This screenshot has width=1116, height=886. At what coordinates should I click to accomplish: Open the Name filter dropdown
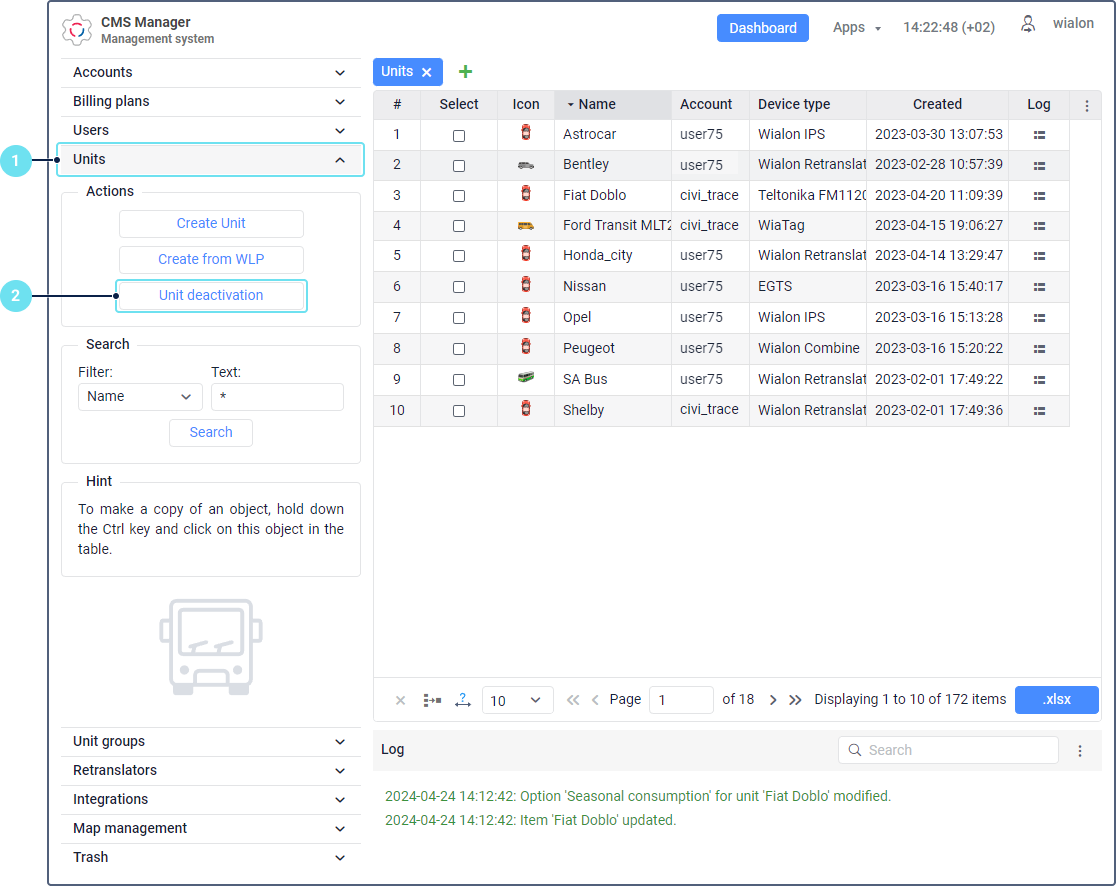tap(140, 397)
